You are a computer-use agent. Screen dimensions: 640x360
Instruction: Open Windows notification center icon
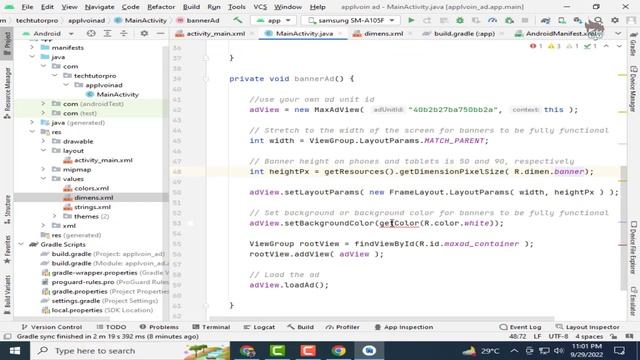620,351
